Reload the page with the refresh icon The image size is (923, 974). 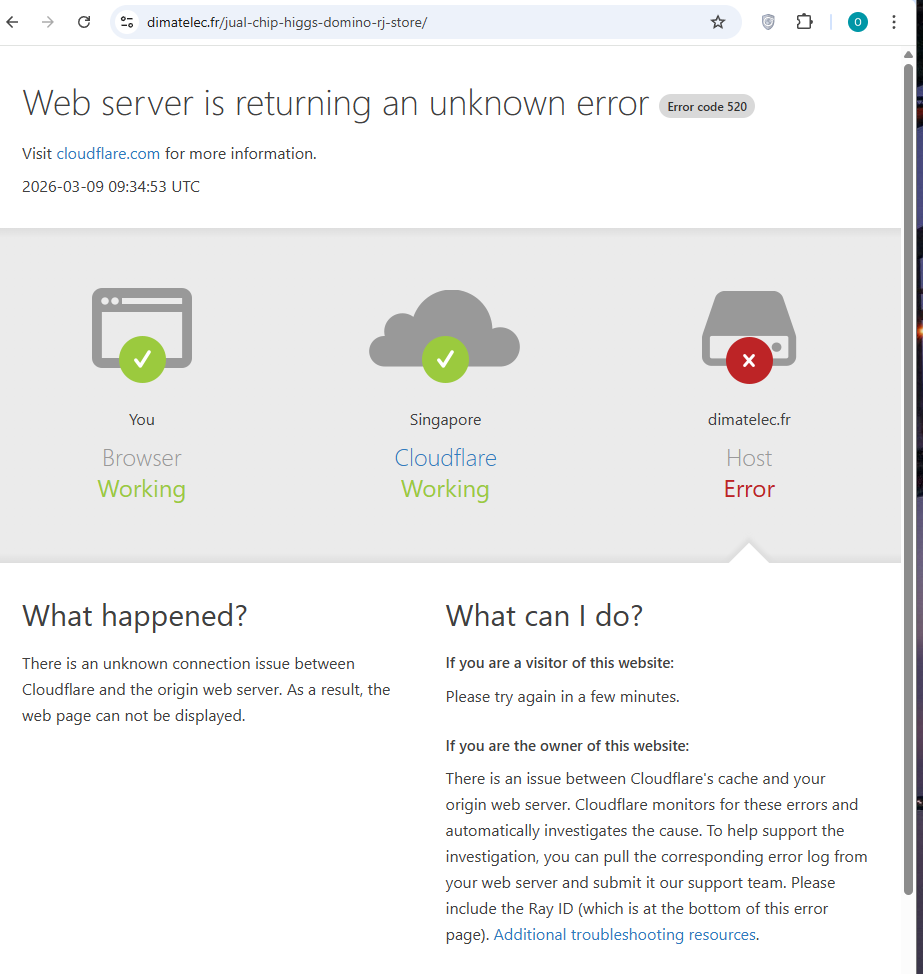(84, 22)
